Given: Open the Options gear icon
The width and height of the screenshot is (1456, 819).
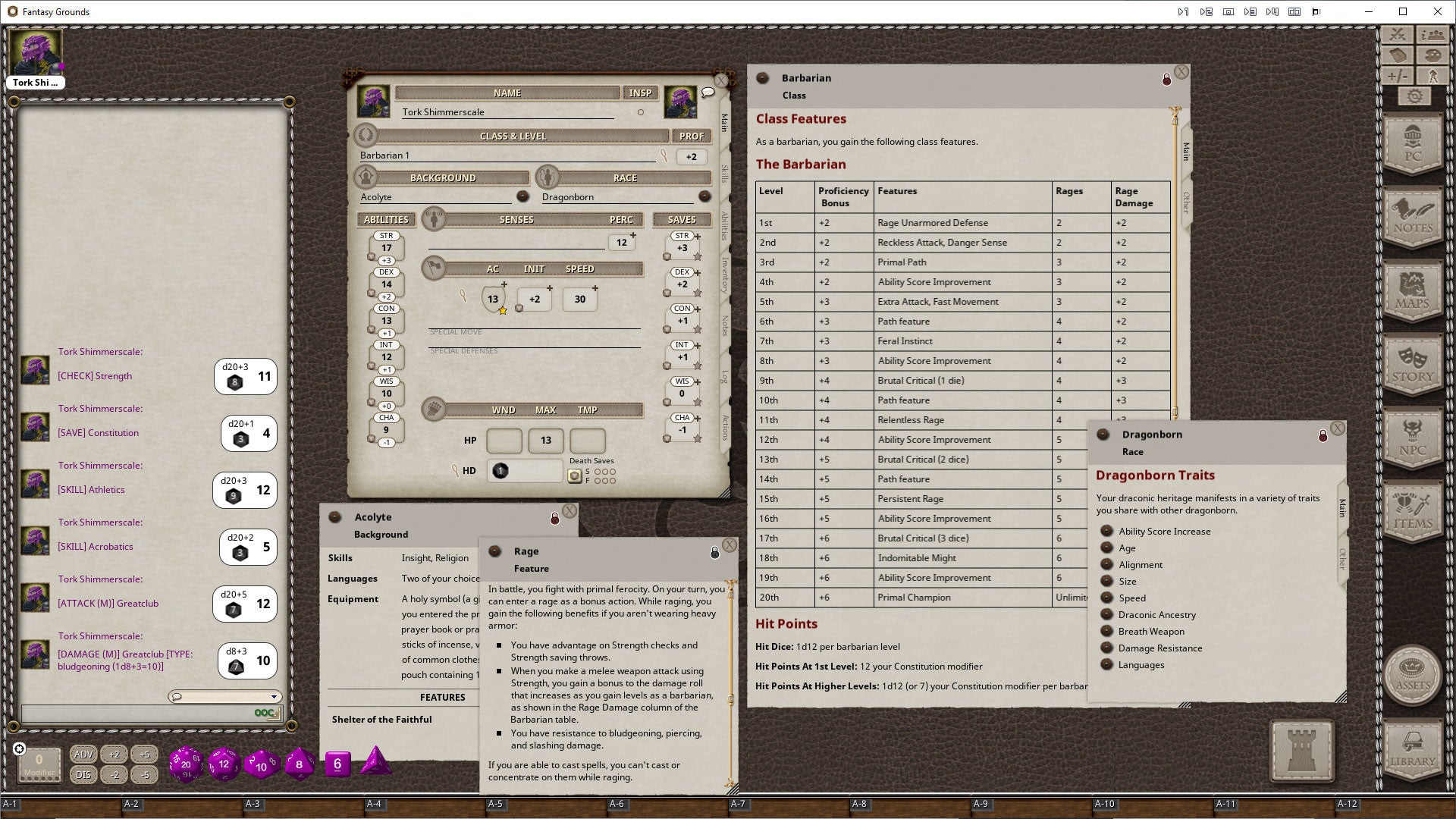Looking at the screenshot, I should click(x=1414, y=97).
